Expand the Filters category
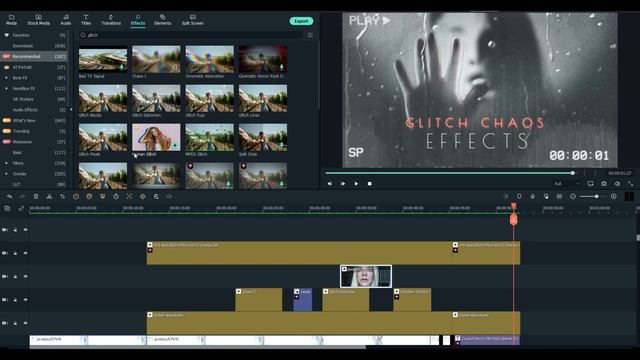This screenshot has height=360, width=640. [6, 163]
